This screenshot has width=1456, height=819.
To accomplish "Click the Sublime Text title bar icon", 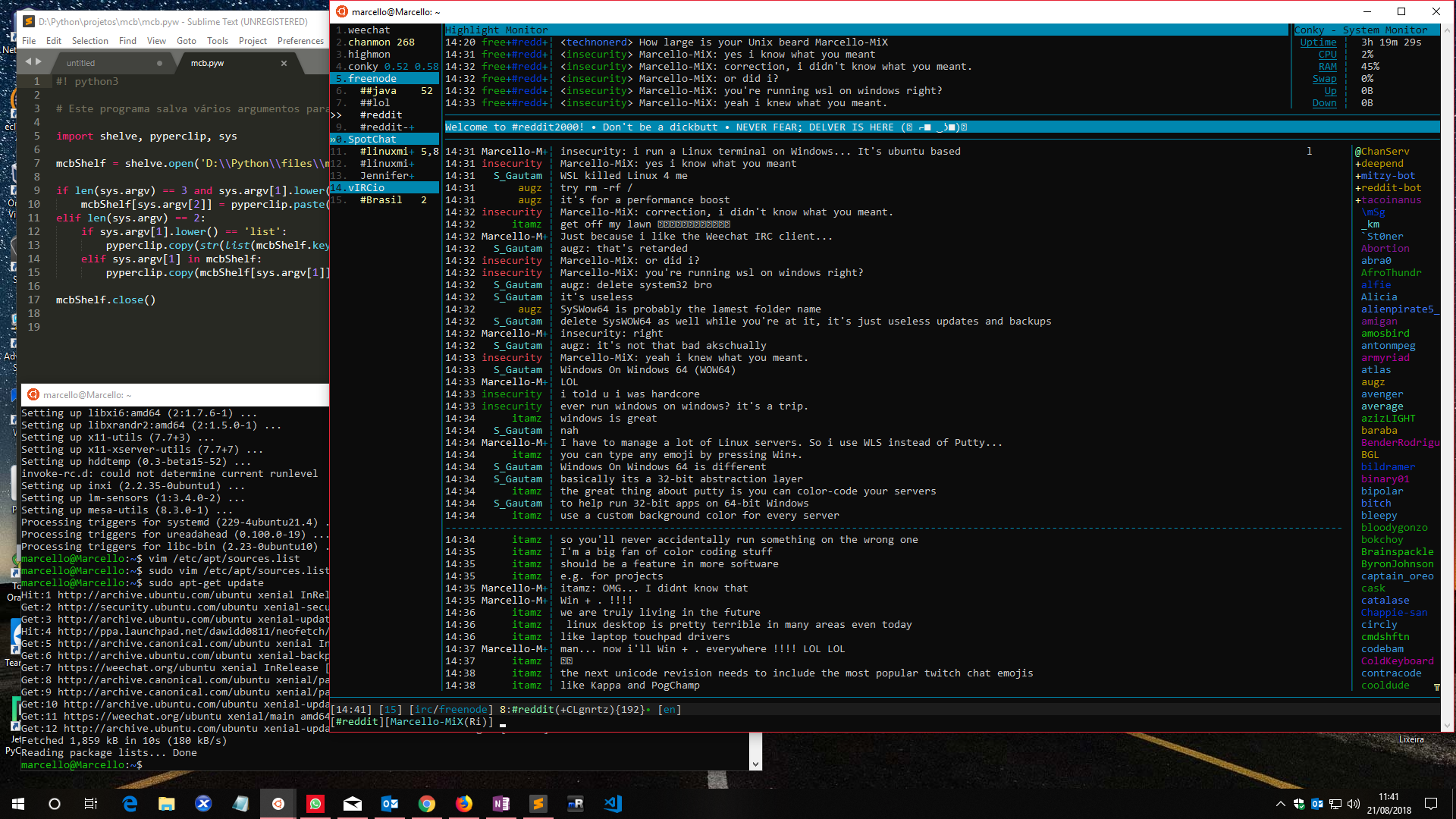I will pos(29,21).
